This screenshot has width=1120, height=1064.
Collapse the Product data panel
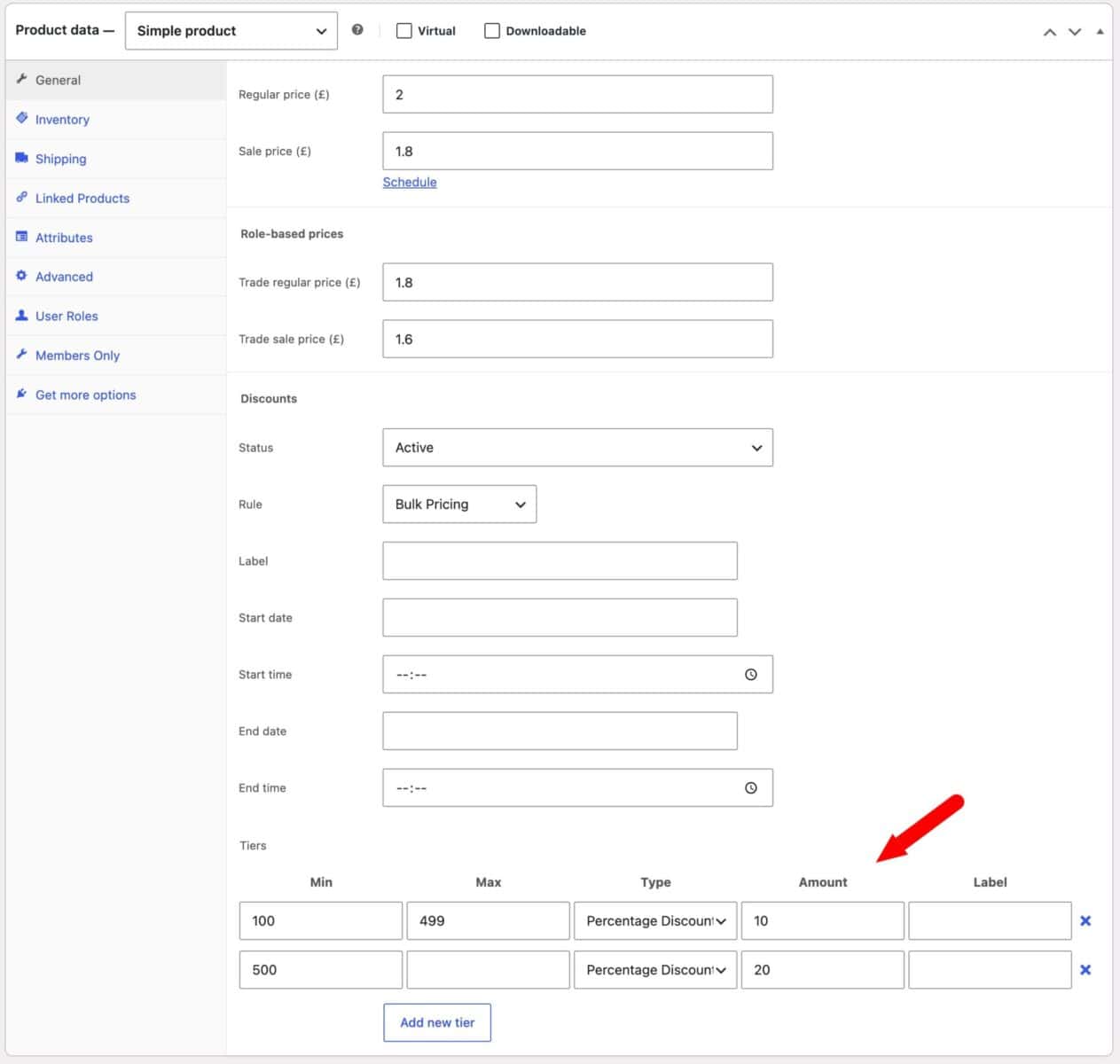tap(1100, 32)
